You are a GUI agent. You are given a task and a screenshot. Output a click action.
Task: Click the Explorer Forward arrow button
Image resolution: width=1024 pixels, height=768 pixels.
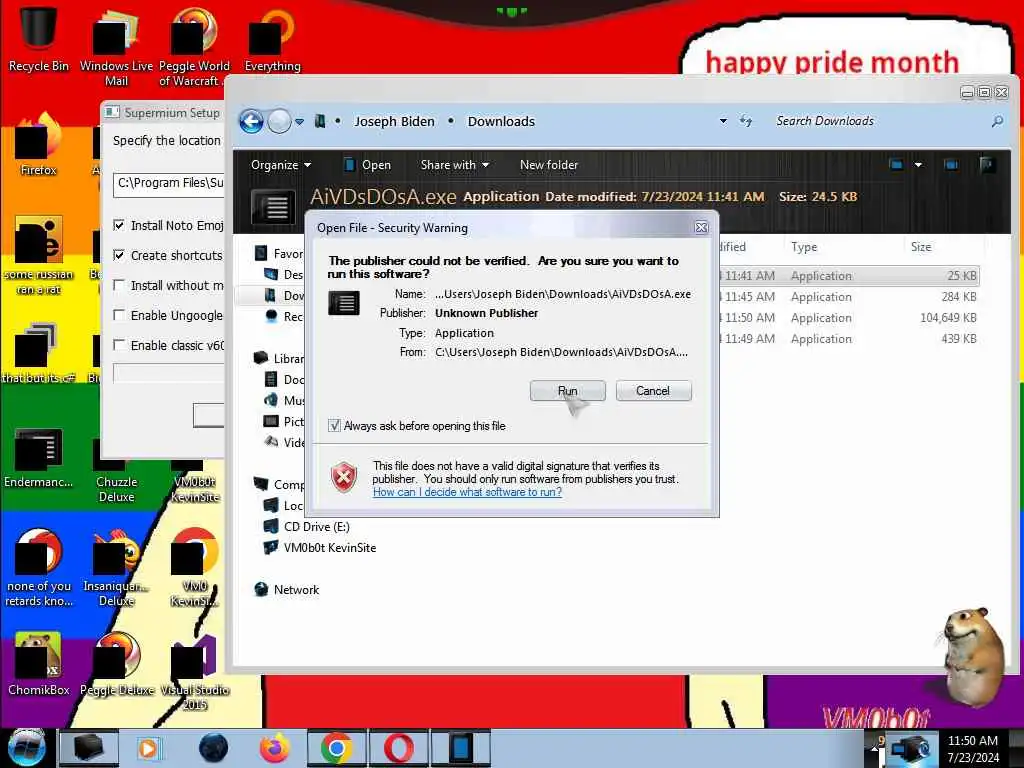coord(280,121)
